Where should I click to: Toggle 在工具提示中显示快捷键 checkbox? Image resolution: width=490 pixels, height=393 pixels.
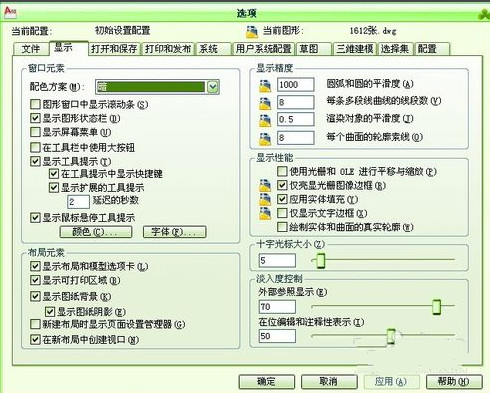[54, 173]
